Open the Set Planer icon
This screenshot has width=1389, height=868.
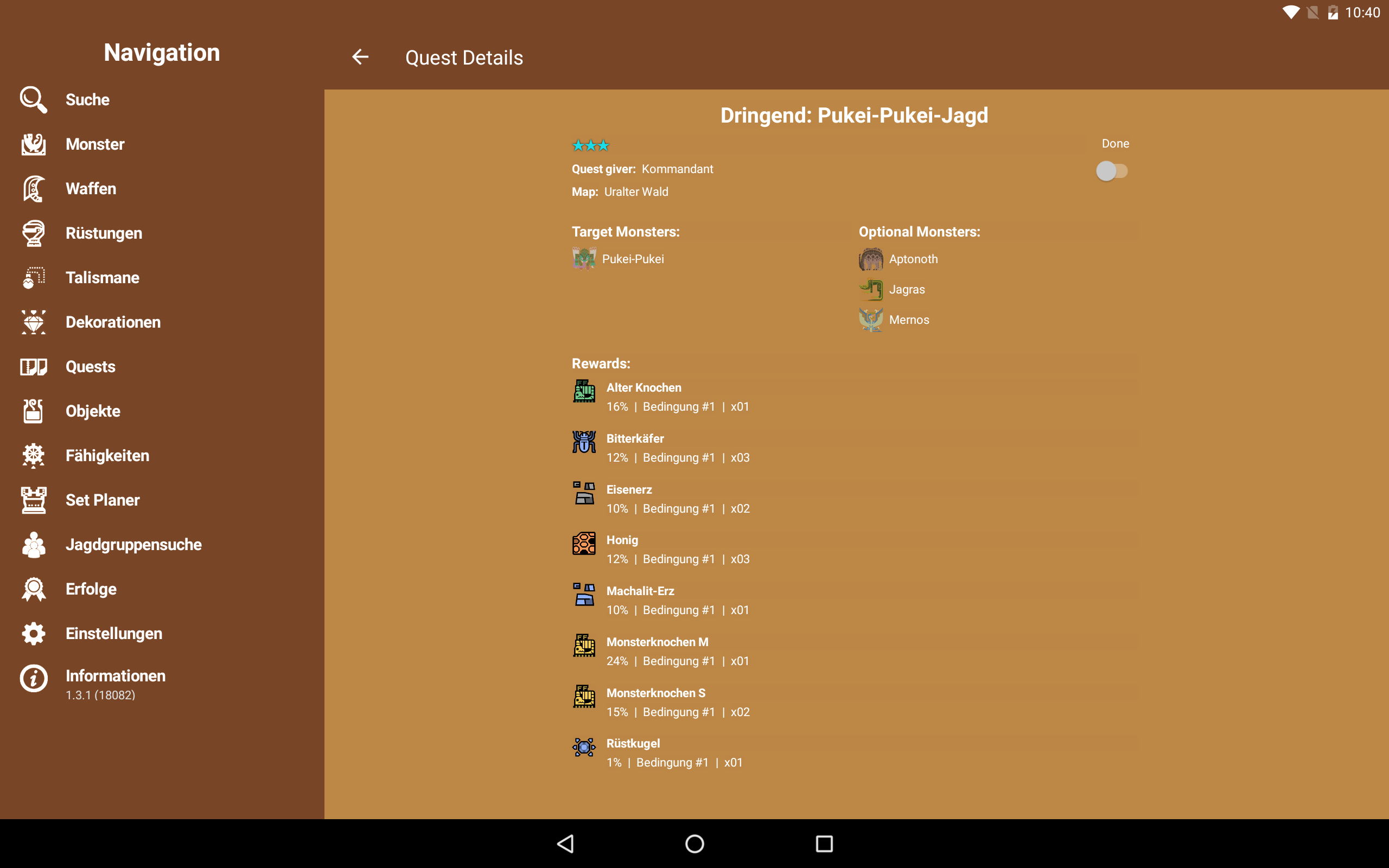[x=33, y=500]
